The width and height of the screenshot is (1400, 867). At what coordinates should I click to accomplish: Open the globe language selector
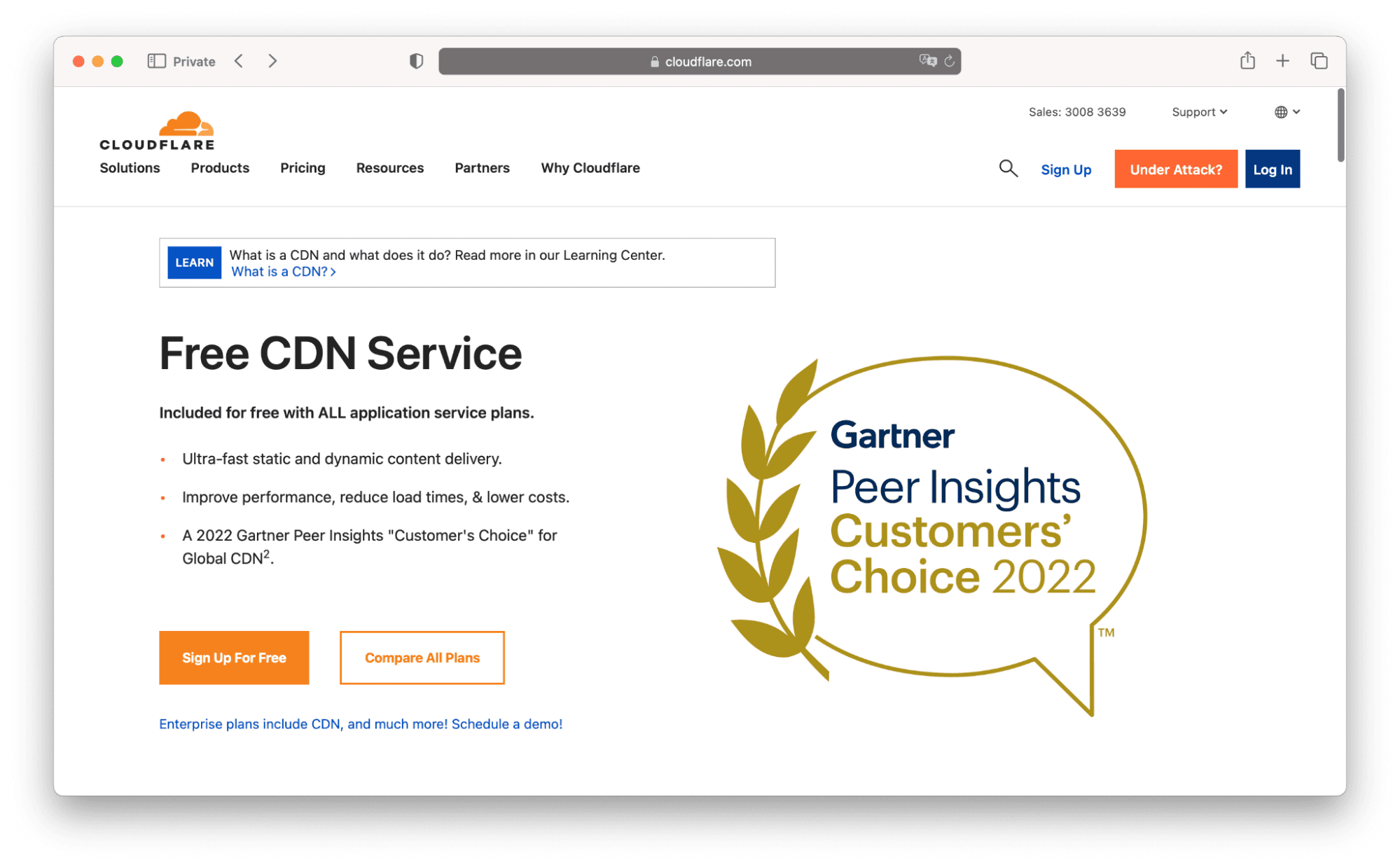1287,112
